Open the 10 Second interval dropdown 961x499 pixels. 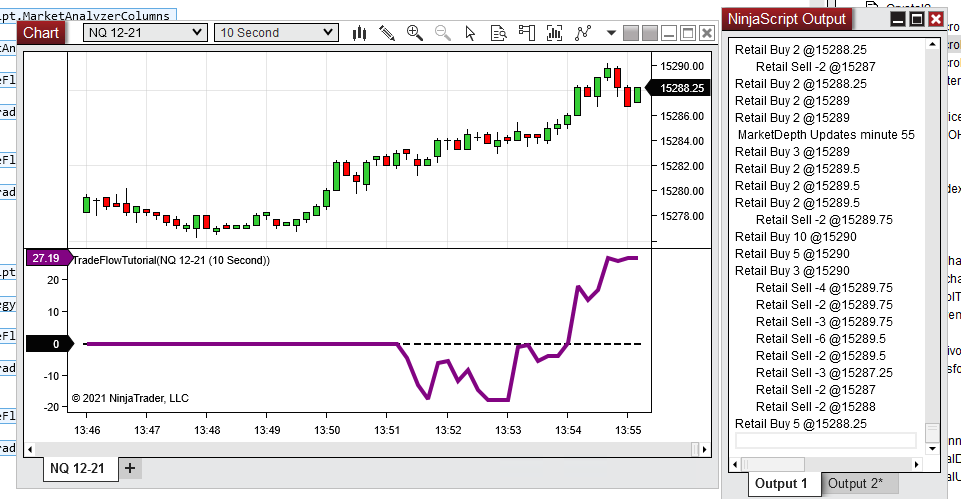coord(276,32)
